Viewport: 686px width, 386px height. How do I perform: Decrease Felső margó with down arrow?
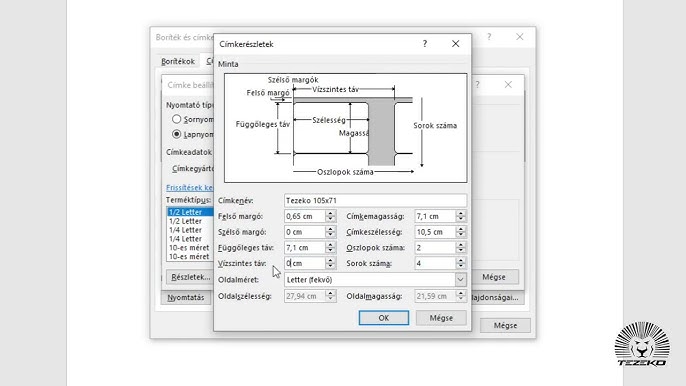pyautogui.click(x=331, y=219)
